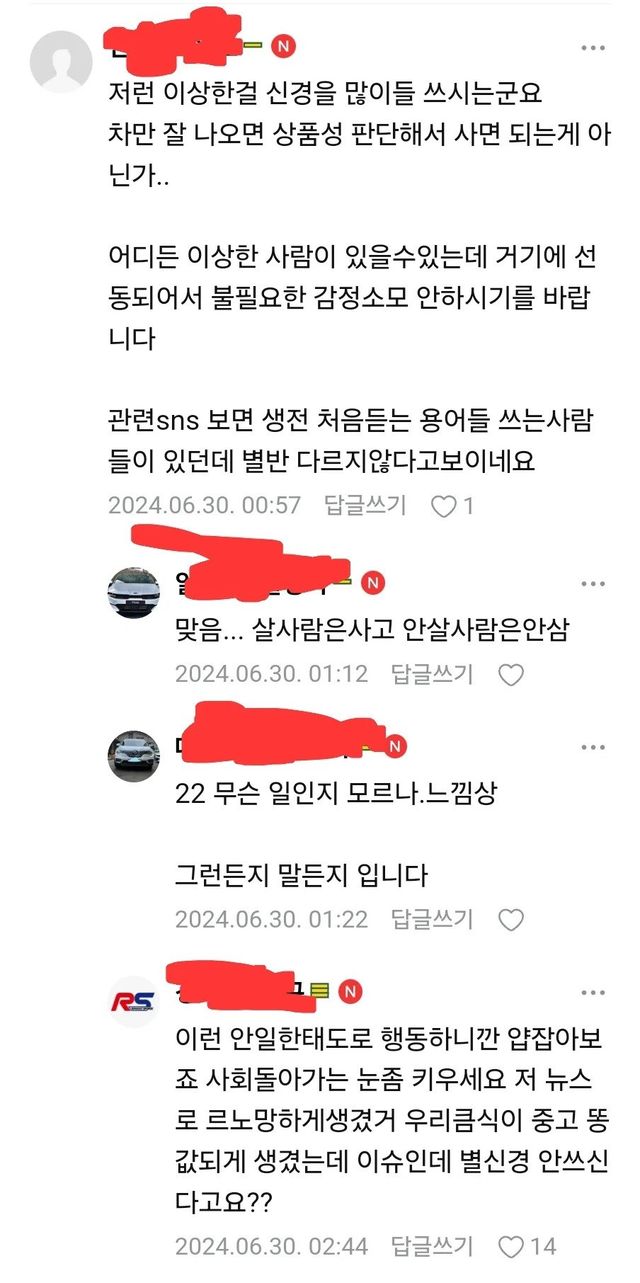
Task: Open three-dot menu on 01:12 reply
Action: point(593,583)
